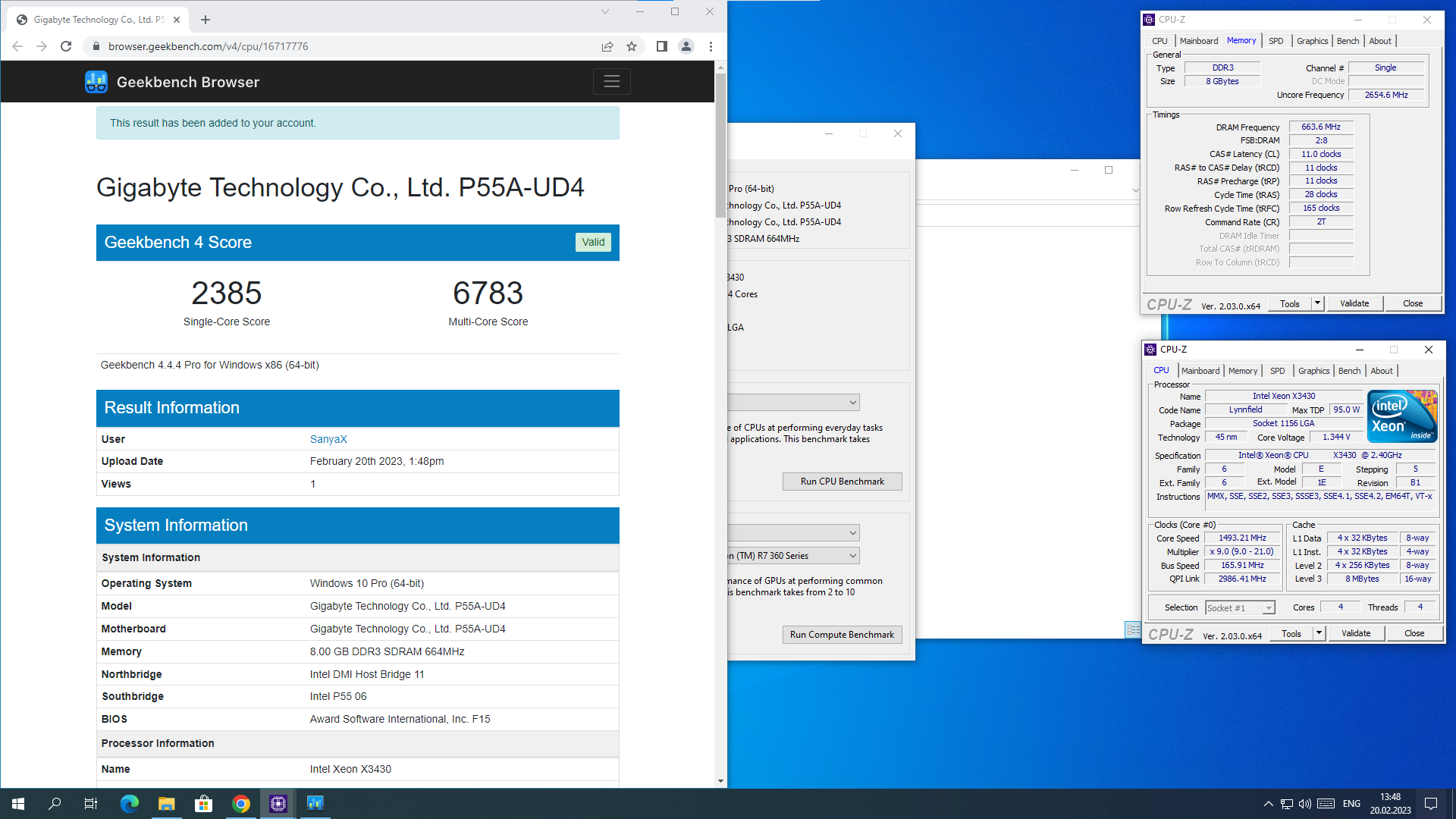Reload the Chrome page
Image resolution: width=1456 pixels, height=819 pixels.
pos(66,46)
